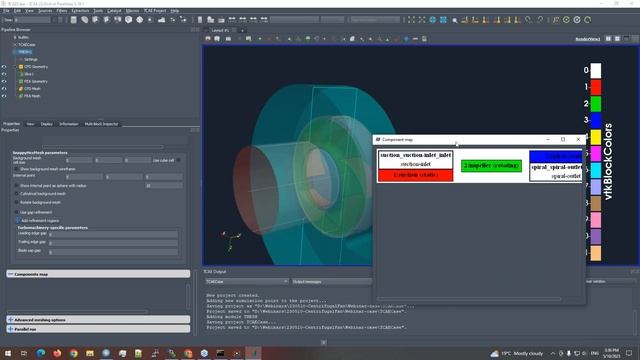Viewport: 640px width, 360px height.
Task: Toggle Use cube cell checkbox
Action: tap(178, 160)
